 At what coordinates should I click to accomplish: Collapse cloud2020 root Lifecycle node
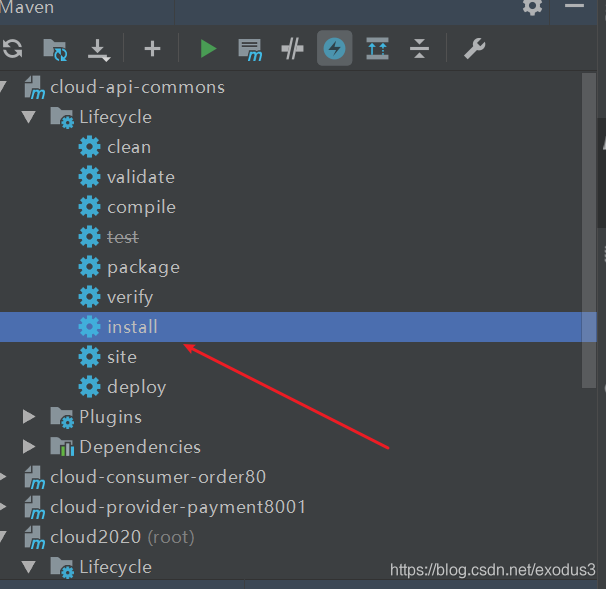click(29, 567)
